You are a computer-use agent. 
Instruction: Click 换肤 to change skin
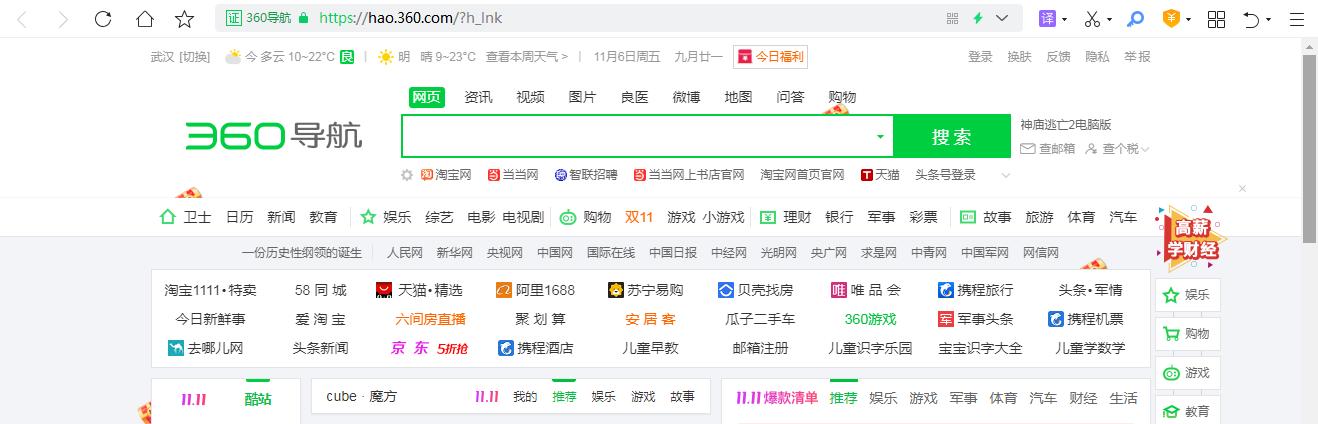pyautogui.click(x=1019, y=57)
